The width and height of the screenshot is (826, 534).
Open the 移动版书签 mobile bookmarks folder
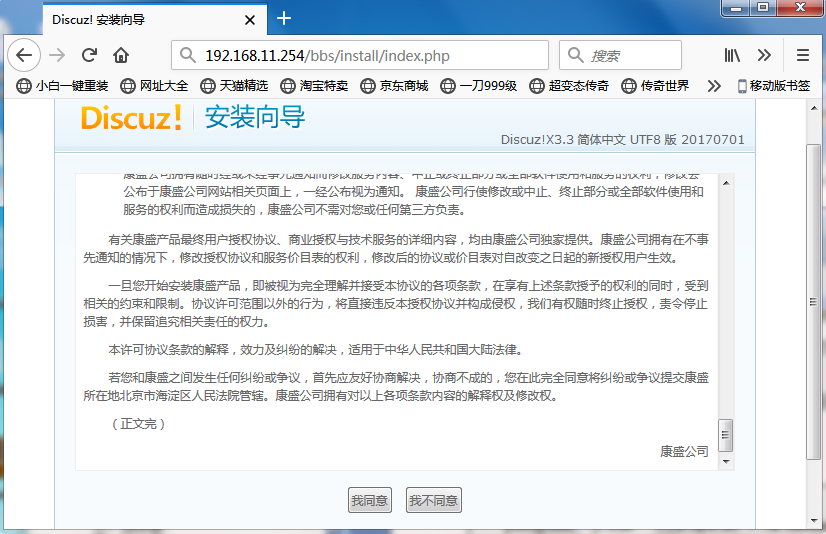(x=773, y=86)
